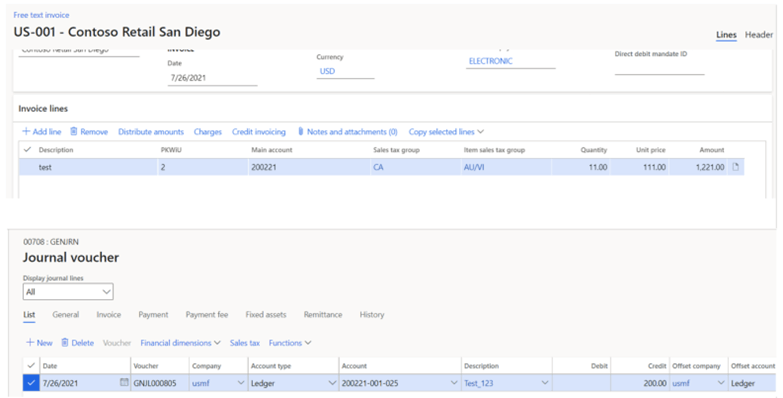The width and height of the screenshot is (783, 398).
Task: Open the Description Test_123 dropdown arrow
Action: pos(545,383)
